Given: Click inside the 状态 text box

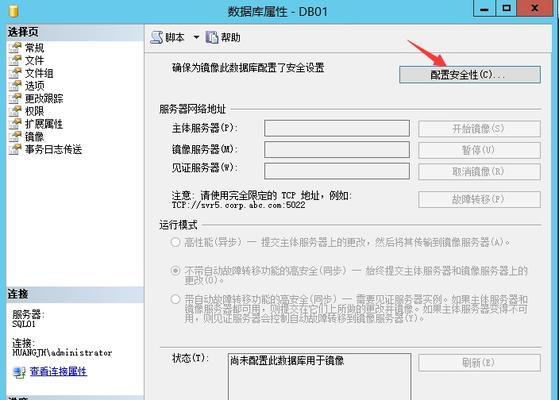Looking at the screenshot, I should point(319,376).
